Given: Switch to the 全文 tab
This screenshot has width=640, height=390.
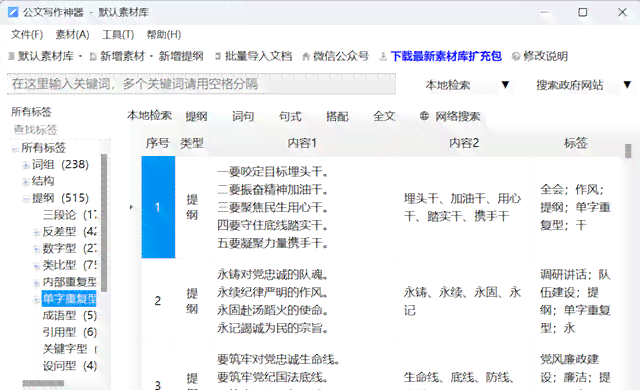Looking at the screenshot, I should 384,116.
